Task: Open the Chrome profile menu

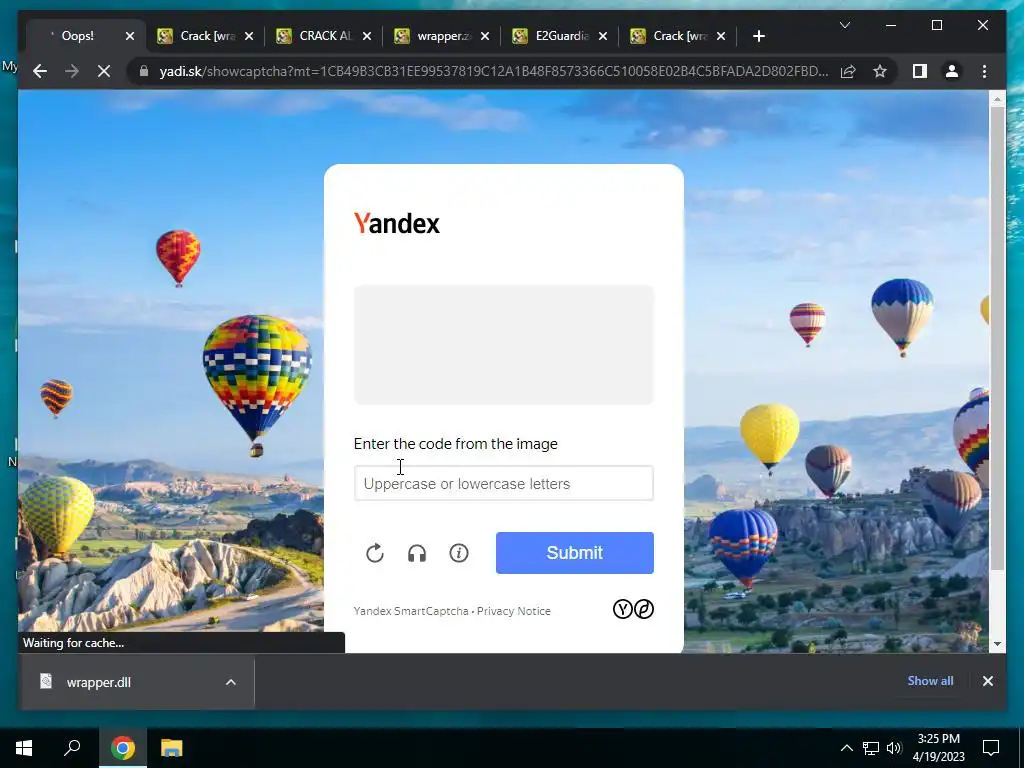Action: click(952, 71)
